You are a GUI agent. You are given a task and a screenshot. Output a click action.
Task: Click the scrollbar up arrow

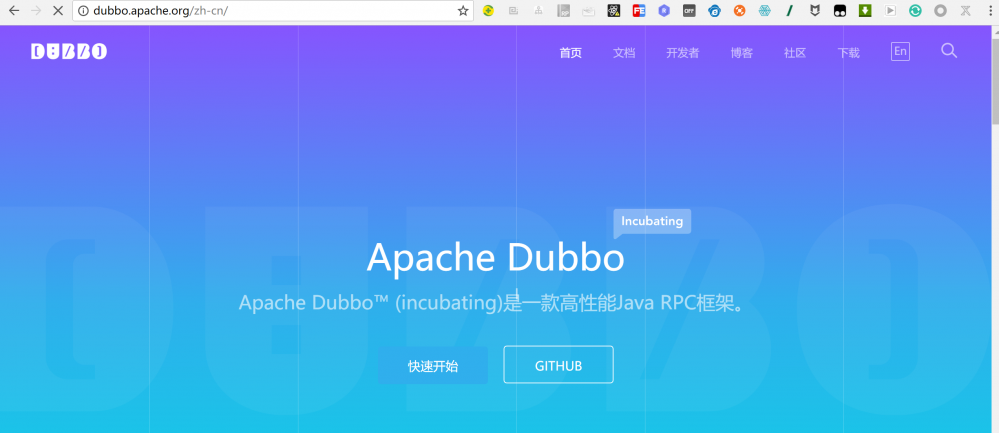pos(995,30)
